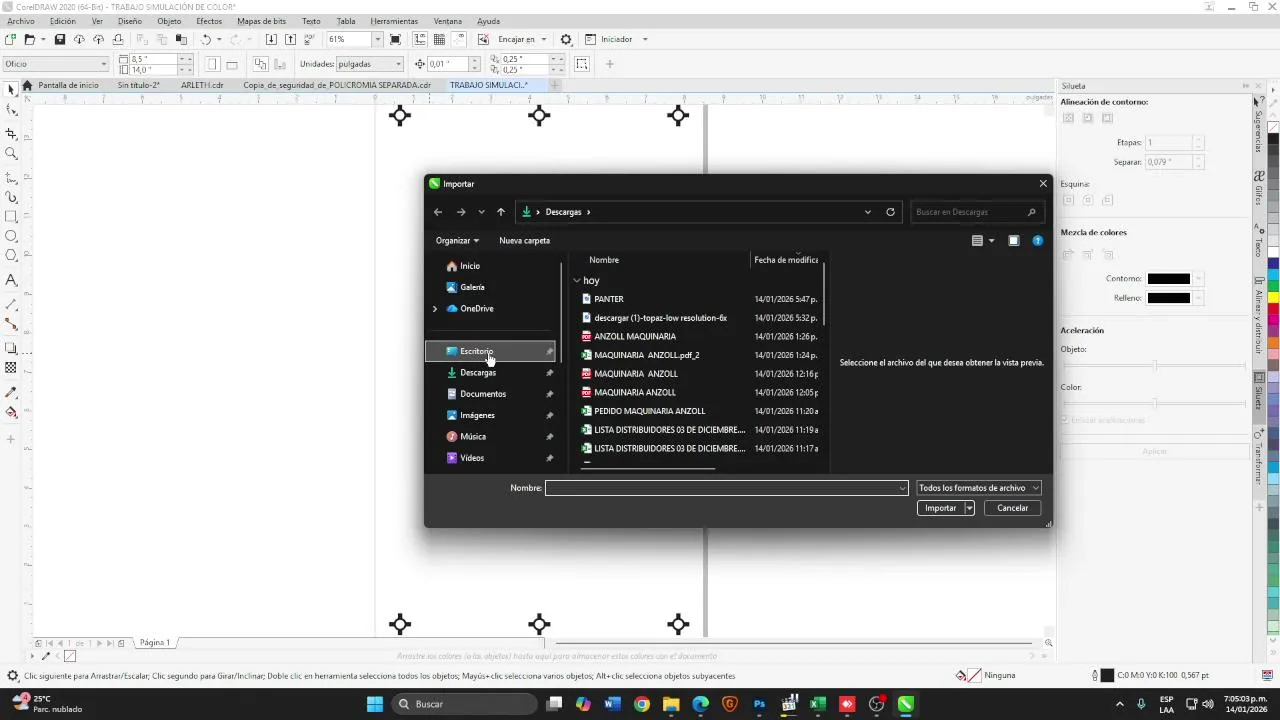1280x720 pixels.
Task: Toggle the preview pane in Importar
Action: pos(1013,240)
